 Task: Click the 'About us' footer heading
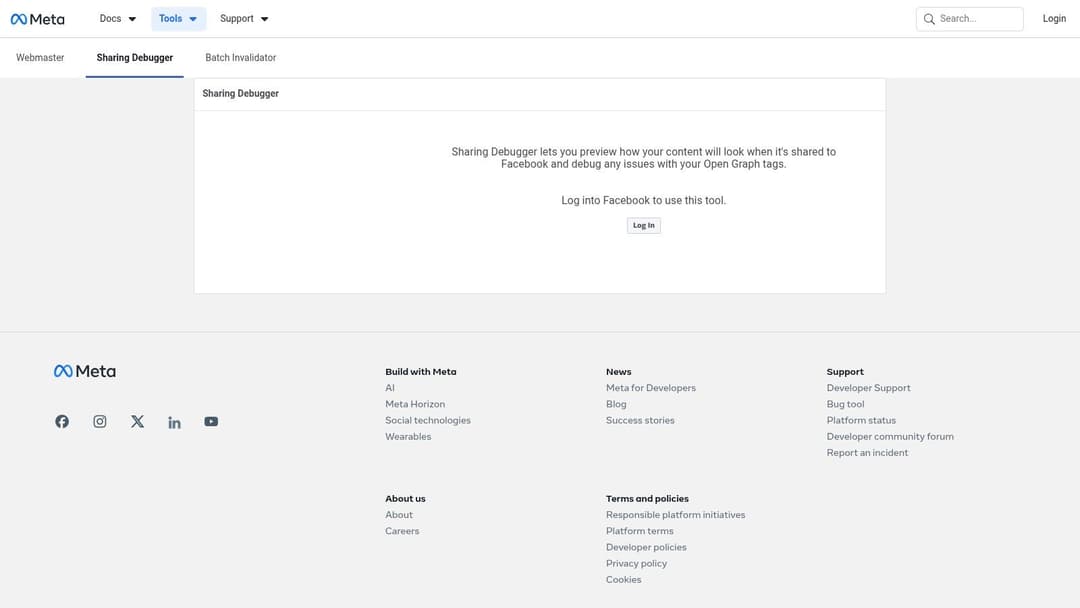click(x=406, y=499)
